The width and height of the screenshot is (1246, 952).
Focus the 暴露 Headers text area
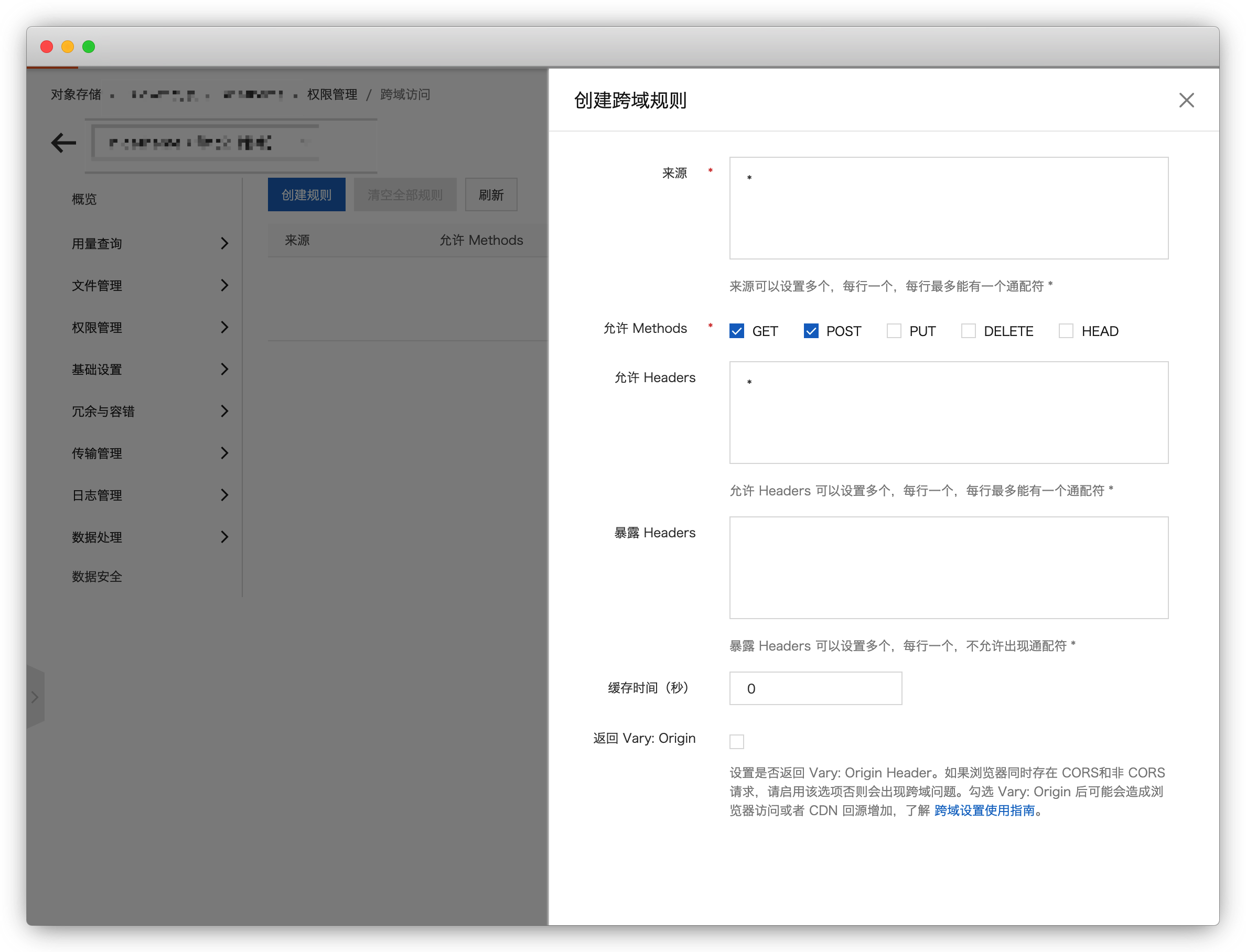click(948, 567)
